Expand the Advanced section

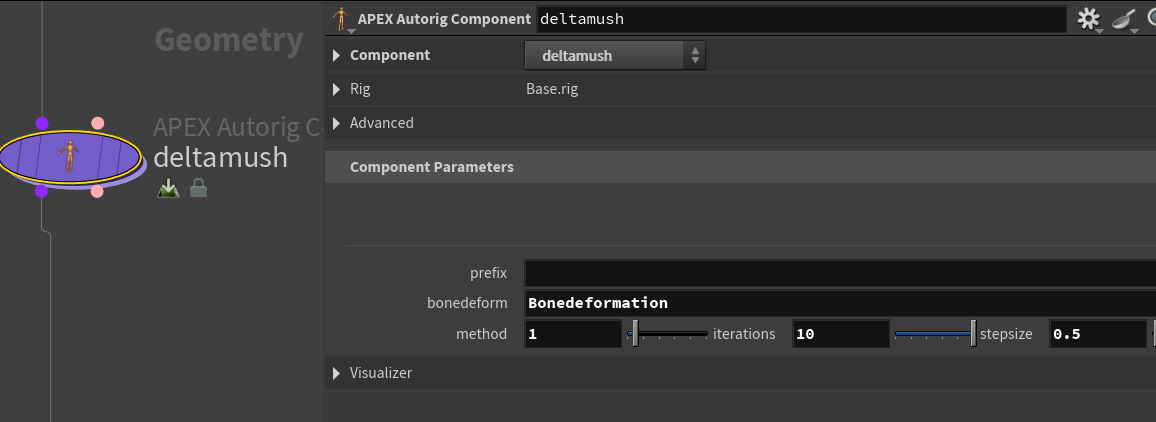point(336,123)
